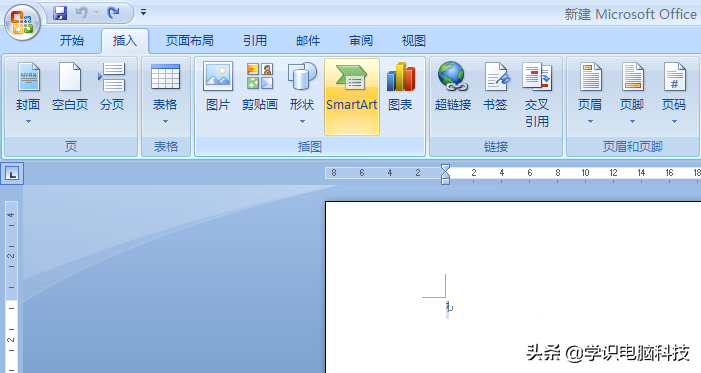Image resolution: width=701 pixels, height=373 pixels.
Task: Redo action in quick access toolbar
Action: [114, 13]
